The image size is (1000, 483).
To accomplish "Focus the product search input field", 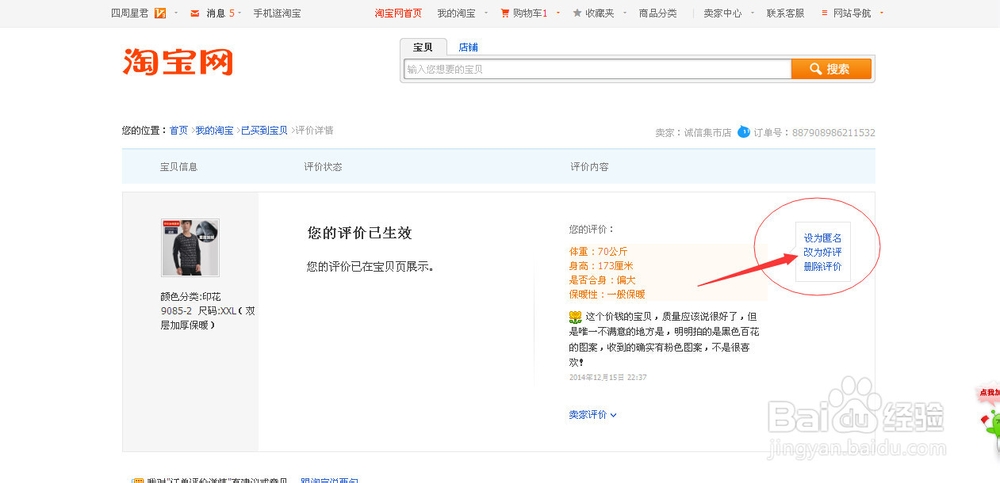I will (x=598, y=69).
